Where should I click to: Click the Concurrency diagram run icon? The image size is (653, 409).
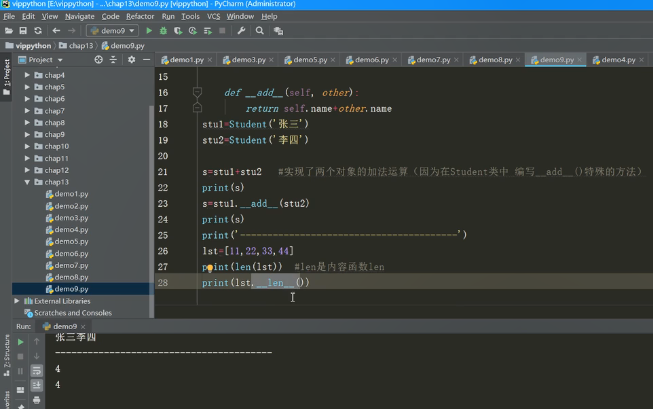(207, 31)
